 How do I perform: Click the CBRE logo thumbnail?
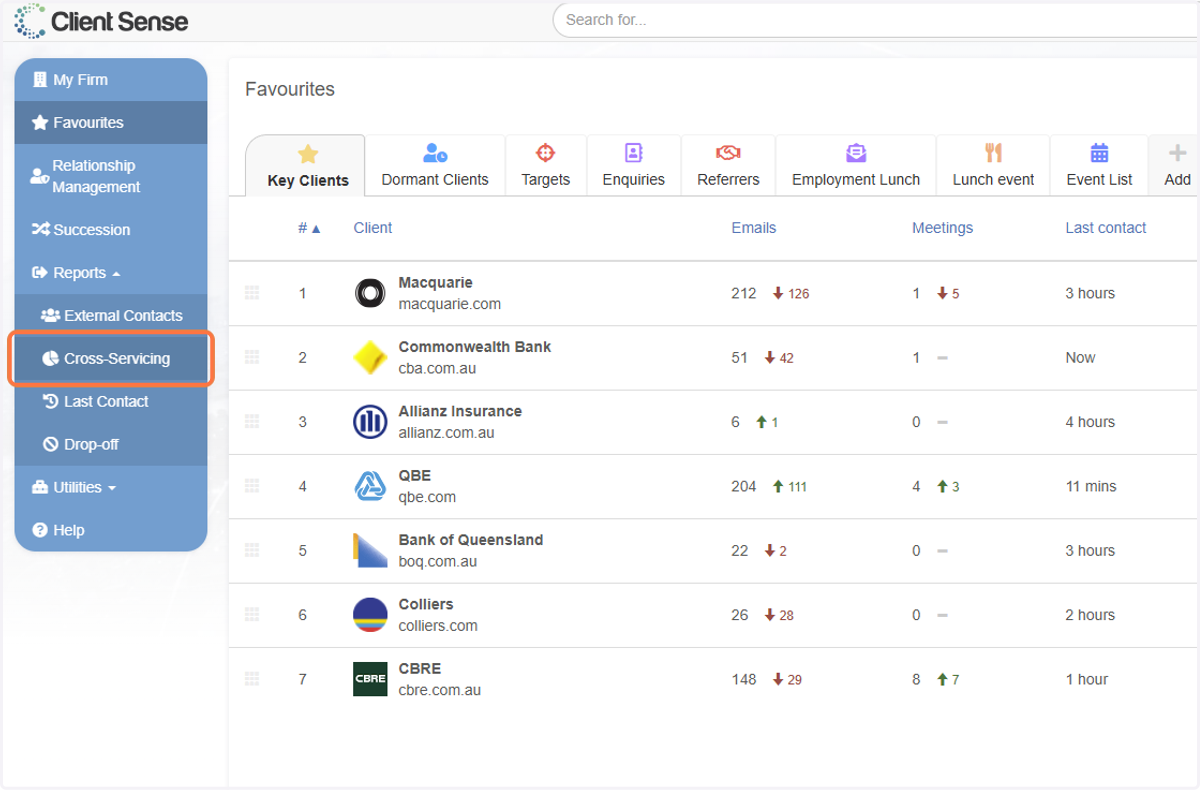[370, 679]
